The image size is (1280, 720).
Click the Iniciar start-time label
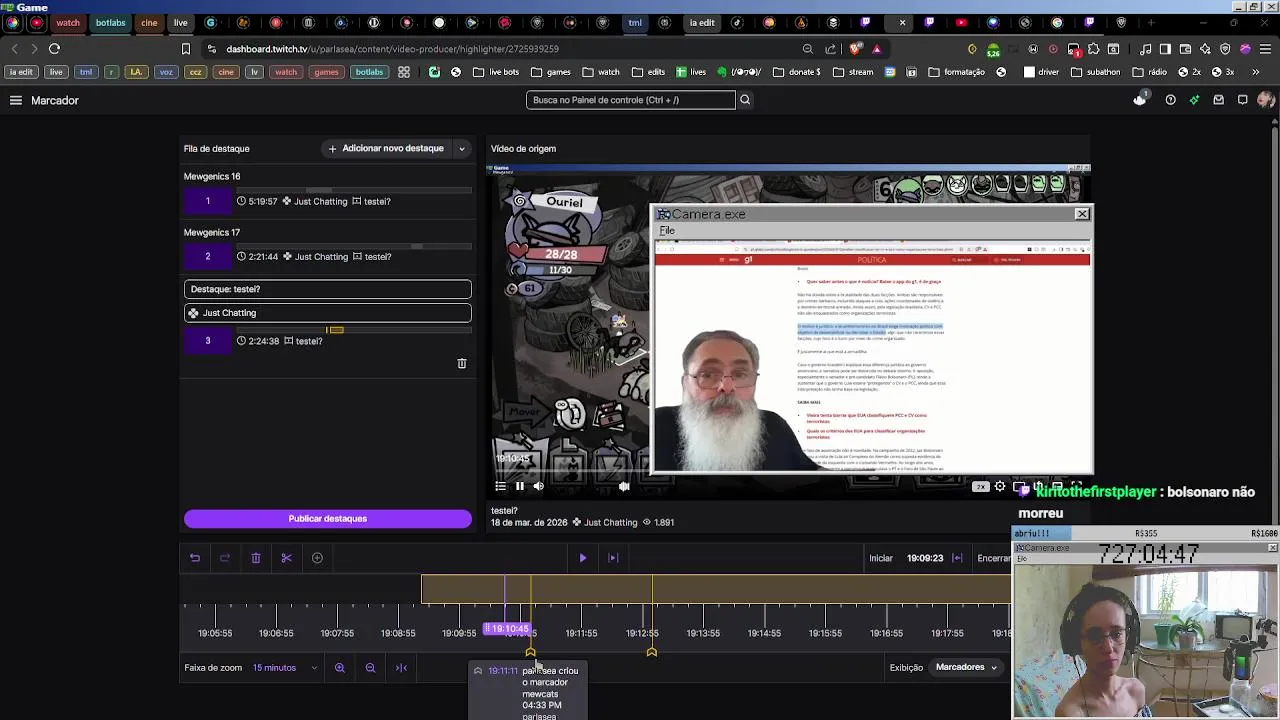coord(881,558)
